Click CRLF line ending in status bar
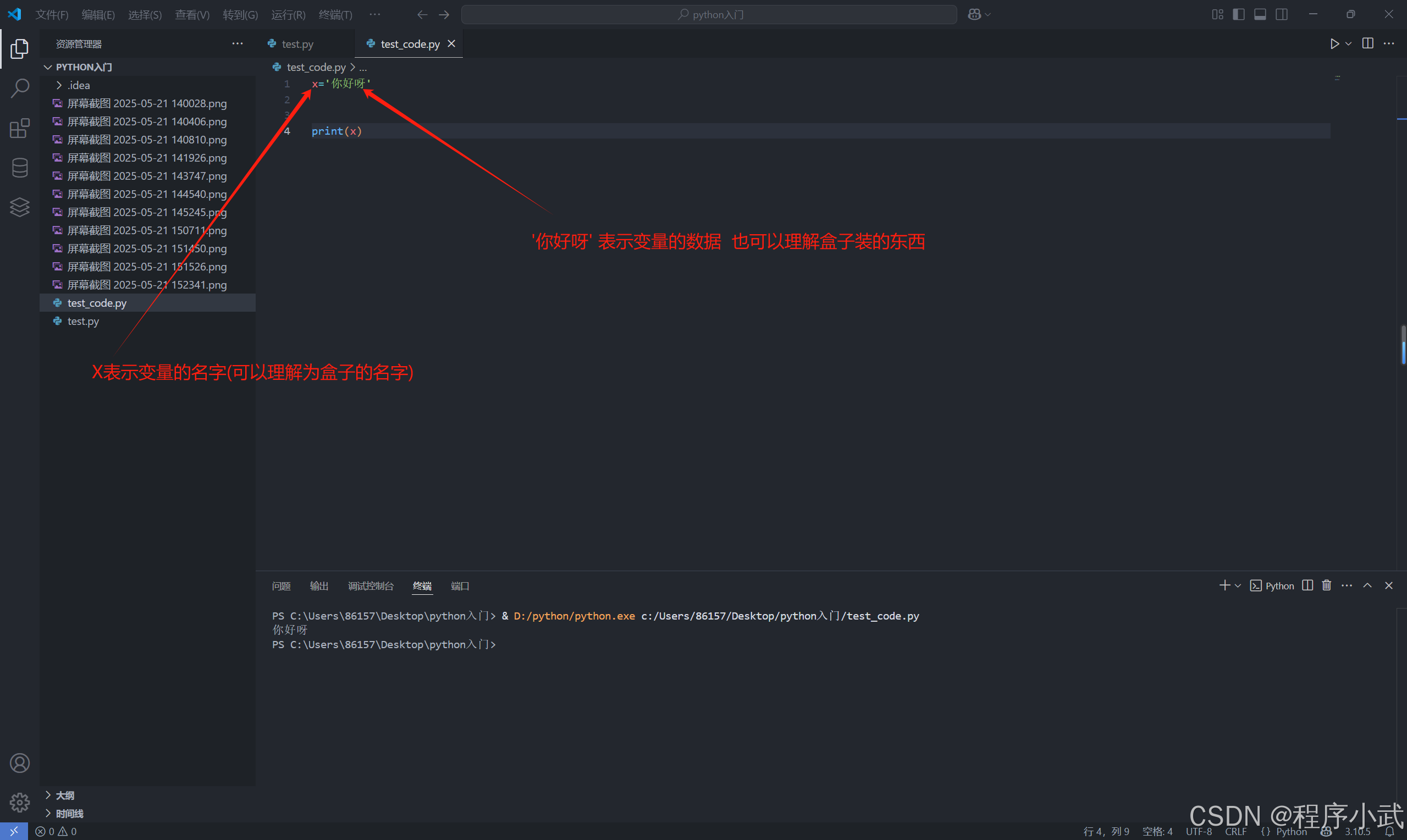The image size is (1407, 840). [1235, 832]
